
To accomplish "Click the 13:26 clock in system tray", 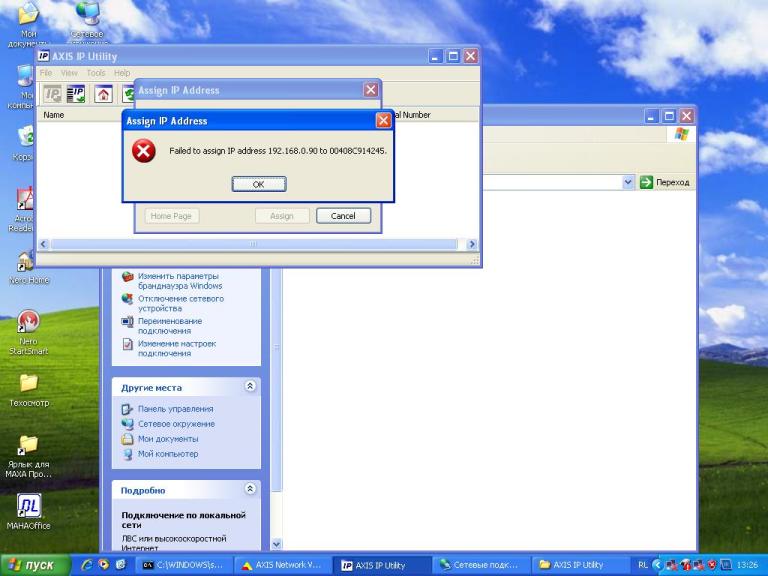I will coord(747,565).
